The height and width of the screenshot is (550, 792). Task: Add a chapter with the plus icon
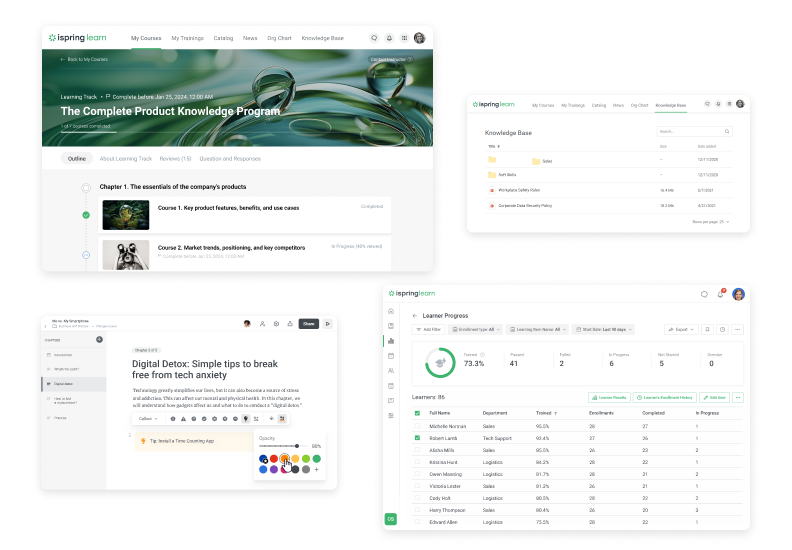point(100,339)
